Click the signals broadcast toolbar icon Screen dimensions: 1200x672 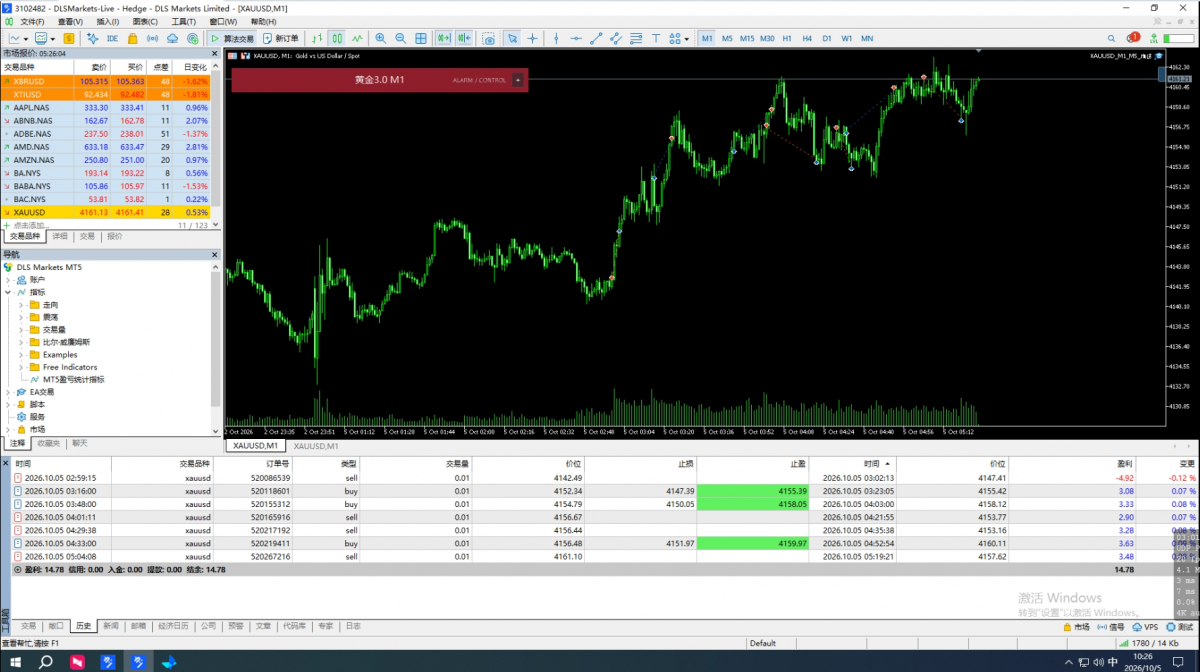[152, 38]
